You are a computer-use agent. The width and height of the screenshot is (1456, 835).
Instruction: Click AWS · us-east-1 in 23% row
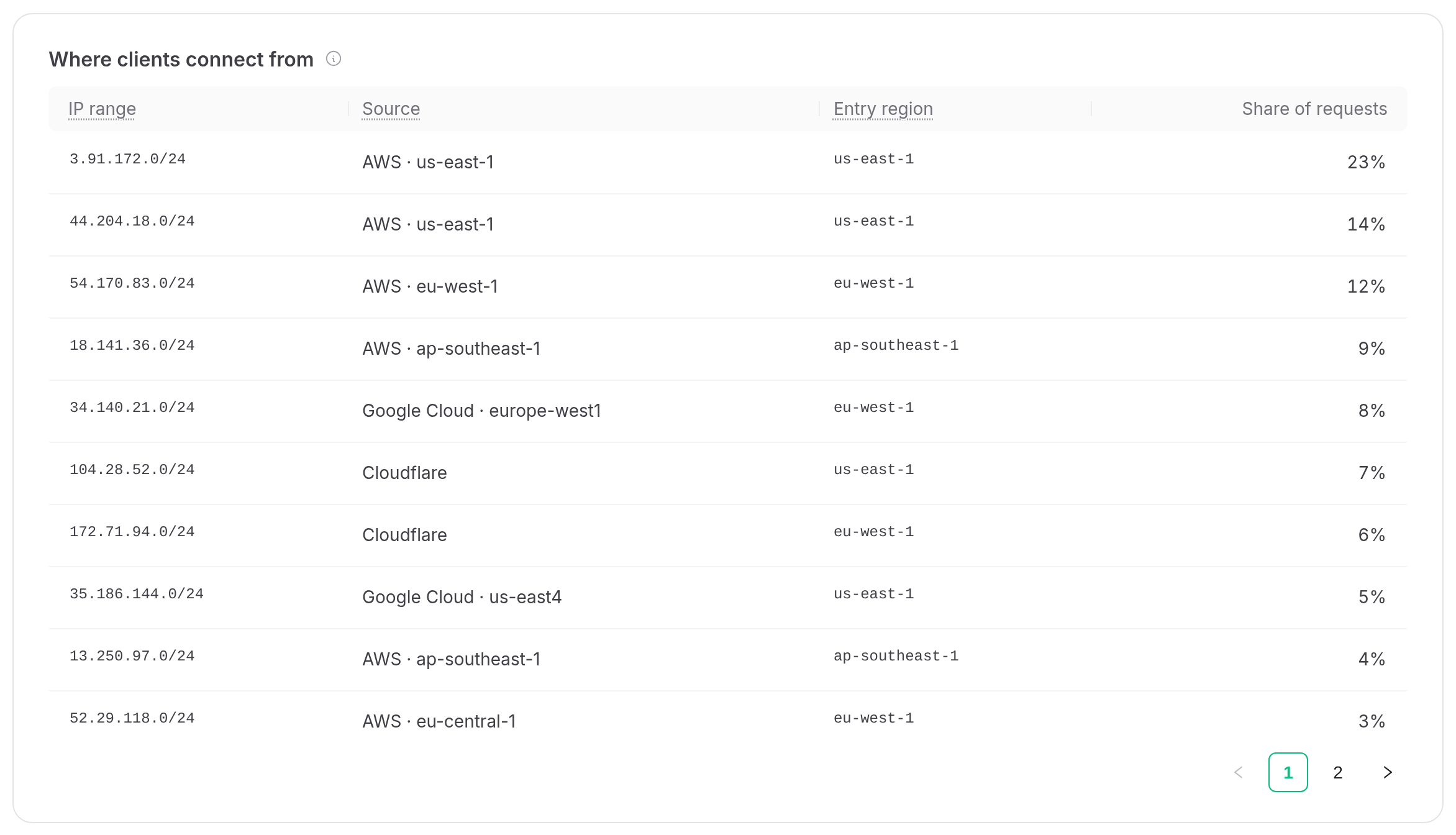(428, 162)
